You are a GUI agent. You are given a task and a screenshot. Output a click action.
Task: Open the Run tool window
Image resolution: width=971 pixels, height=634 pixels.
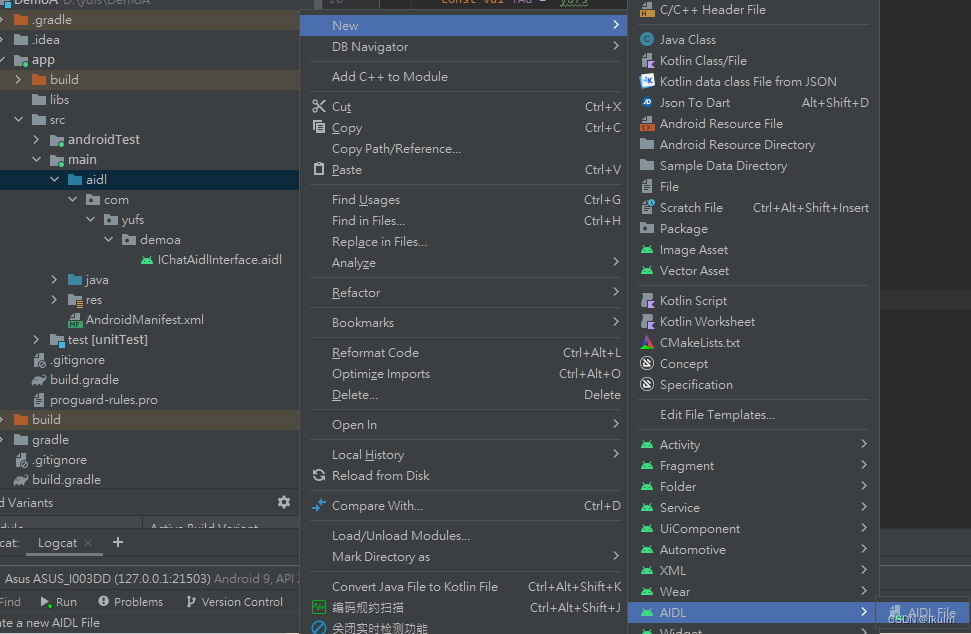coord(59,602)
